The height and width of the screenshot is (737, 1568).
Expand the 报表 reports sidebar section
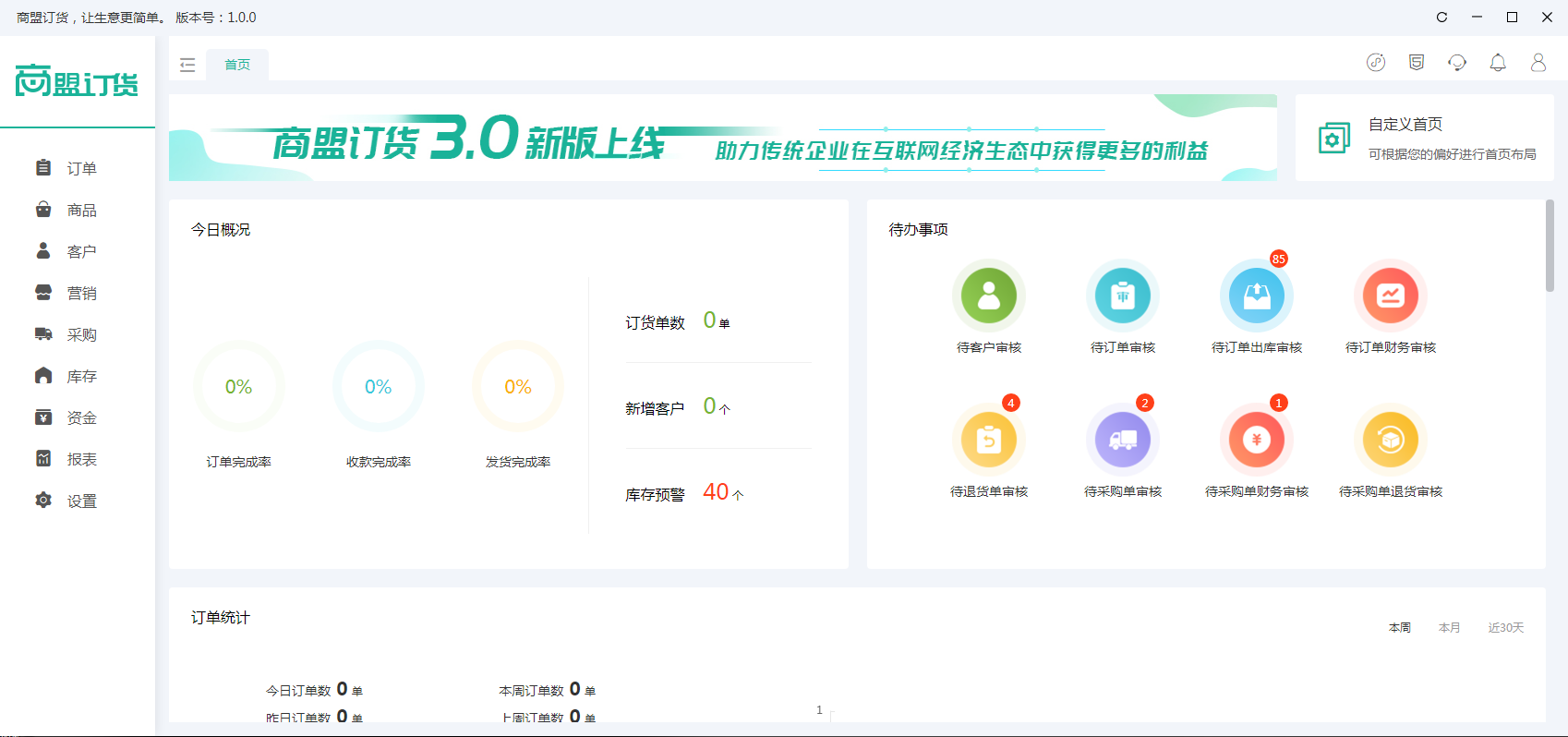pyautogui.click(x=81, y=459)
